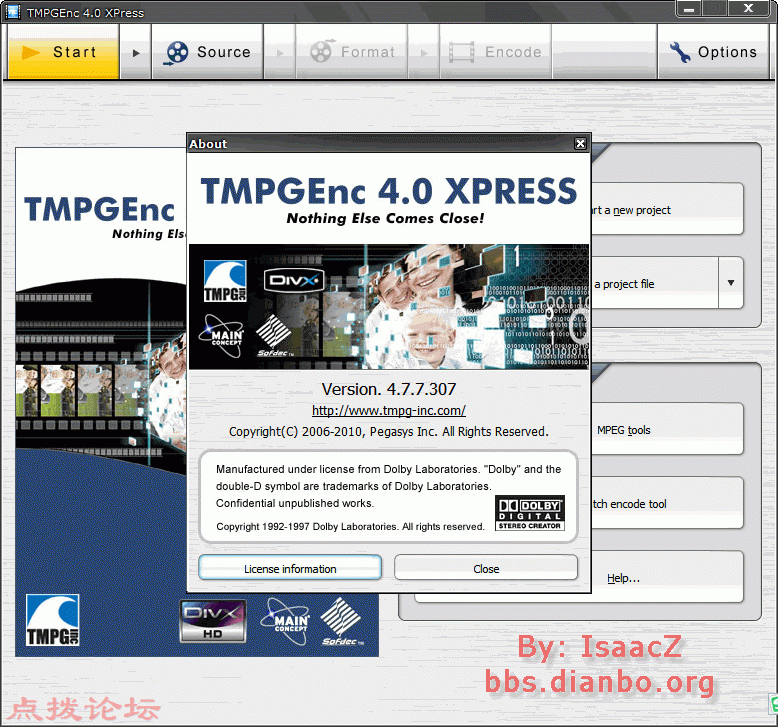Close the About dialog with the X
Image resolution: width=778 pixels, height=727 pixels.
(580, 143)
